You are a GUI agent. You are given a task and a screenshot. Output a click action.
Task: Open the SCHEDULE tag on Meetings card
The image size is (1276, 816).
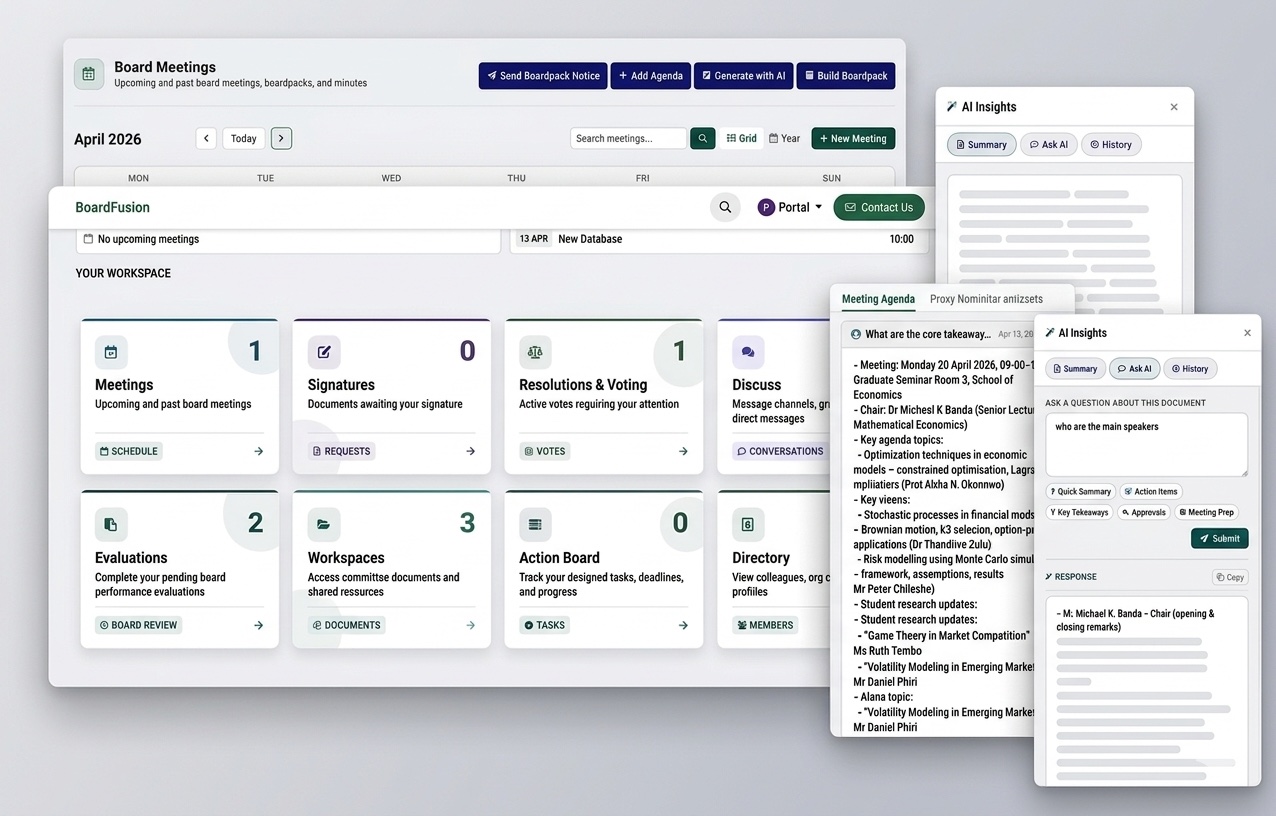(x=129, y=451)
